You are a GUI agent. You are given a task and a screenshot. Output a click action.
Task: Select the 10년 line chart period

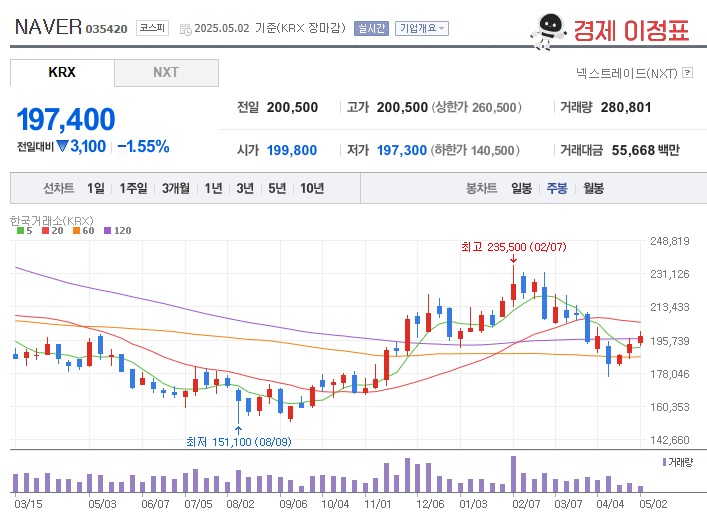(312, 188)
